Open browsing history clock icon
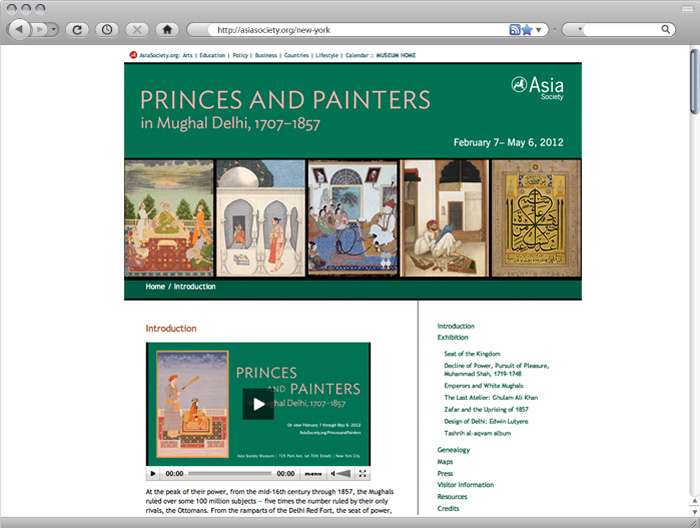Screen dimensions: 700x528 coord(107,30)
